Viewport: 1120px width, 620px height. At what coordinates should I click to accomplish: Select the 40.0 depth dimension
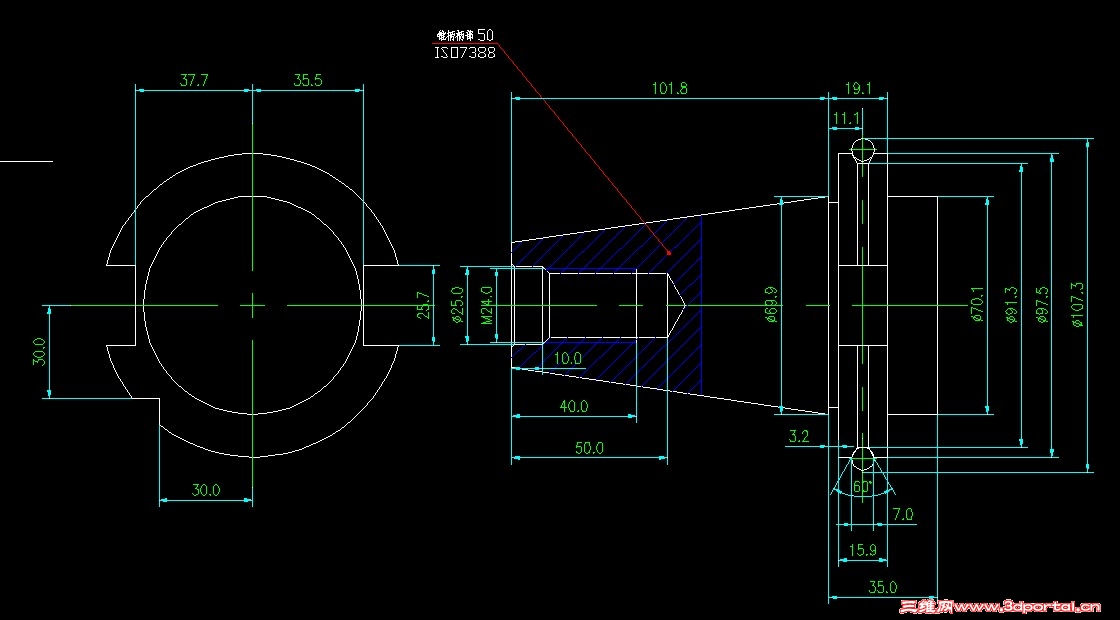point(574,406)
